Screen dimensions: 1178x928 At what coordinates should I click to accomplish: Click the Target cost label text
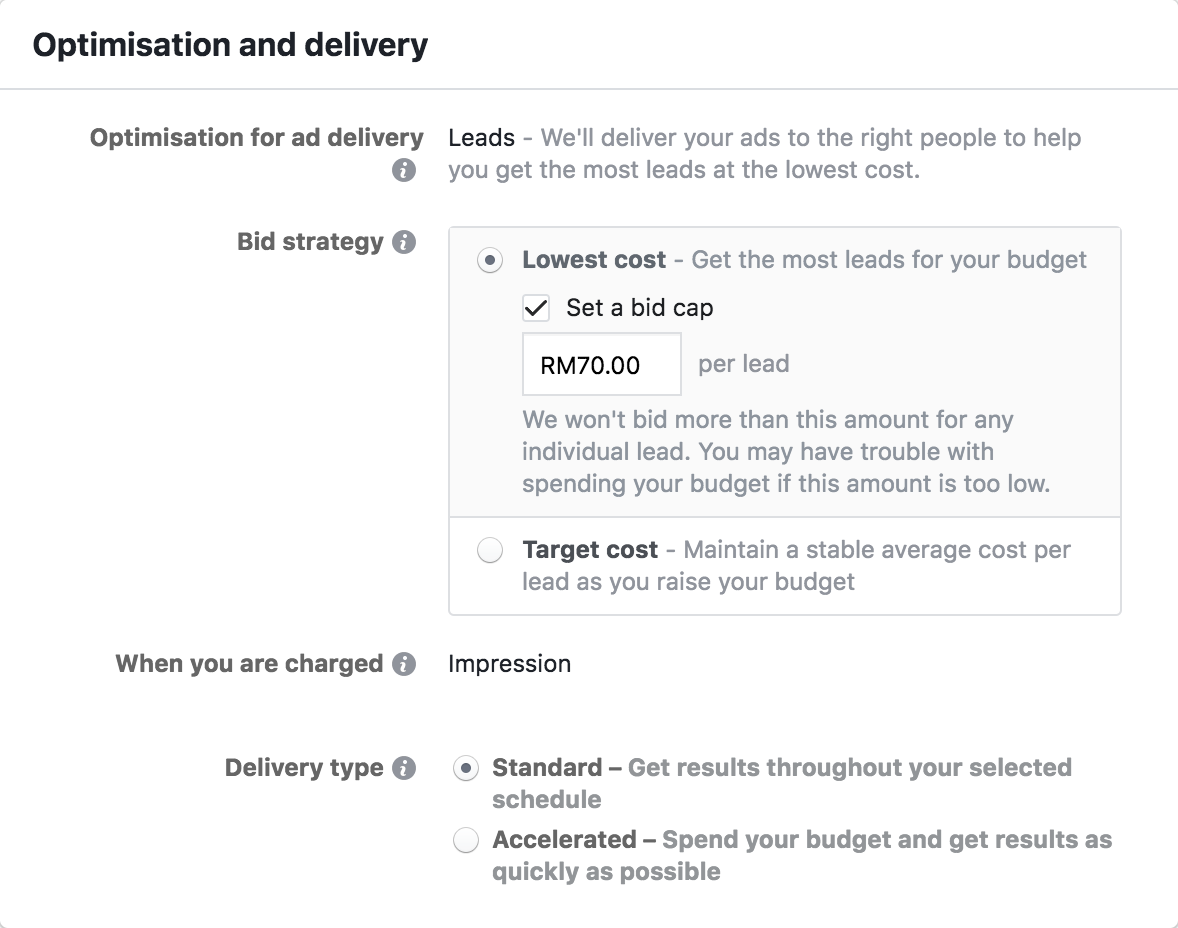590,550
